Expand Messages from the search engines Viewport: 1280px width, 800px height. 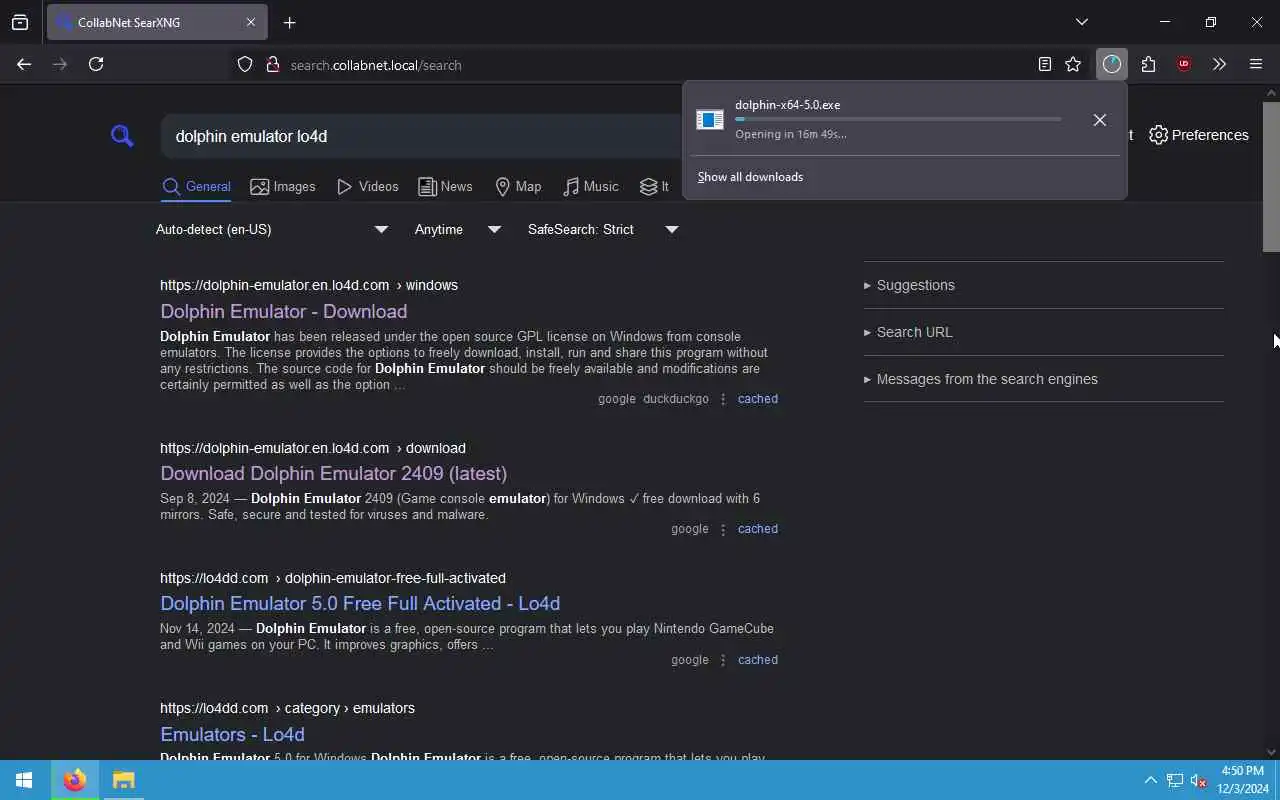pyautogui.click(x=980, y=379)
